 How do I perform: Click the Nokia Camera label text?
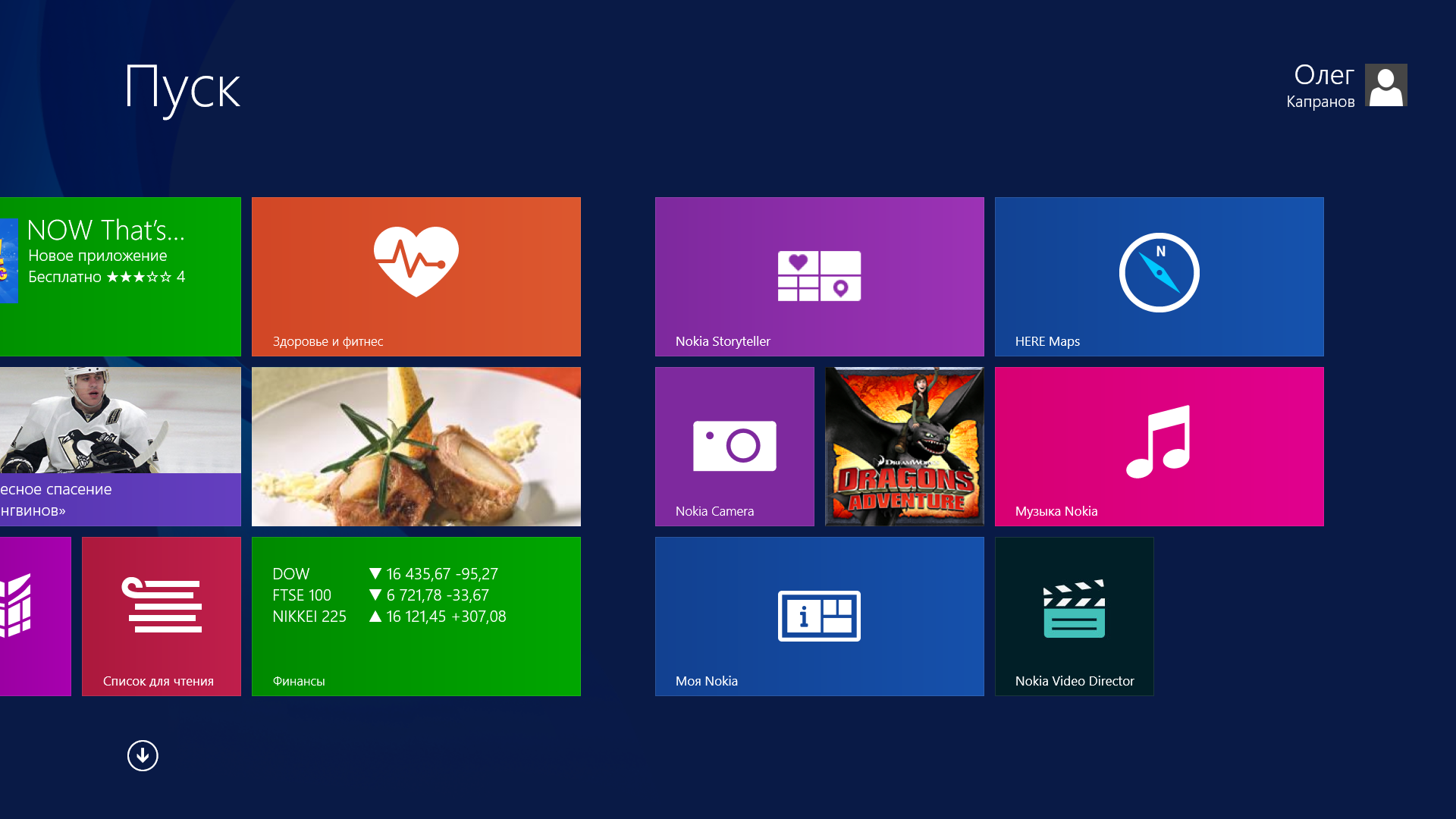pyautogui.click(x=714, y=511)
